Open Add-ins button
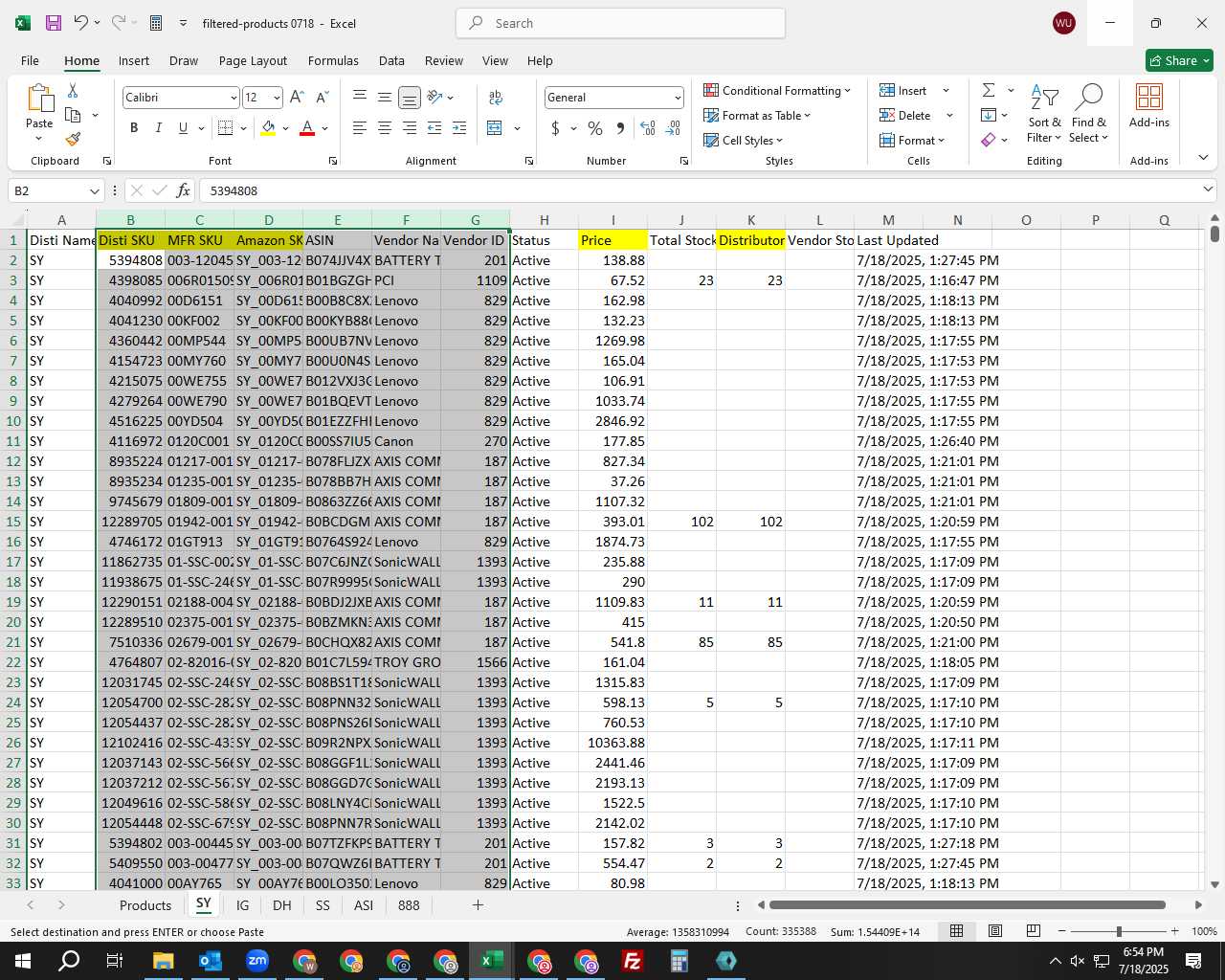 [x=1149, y=105]
